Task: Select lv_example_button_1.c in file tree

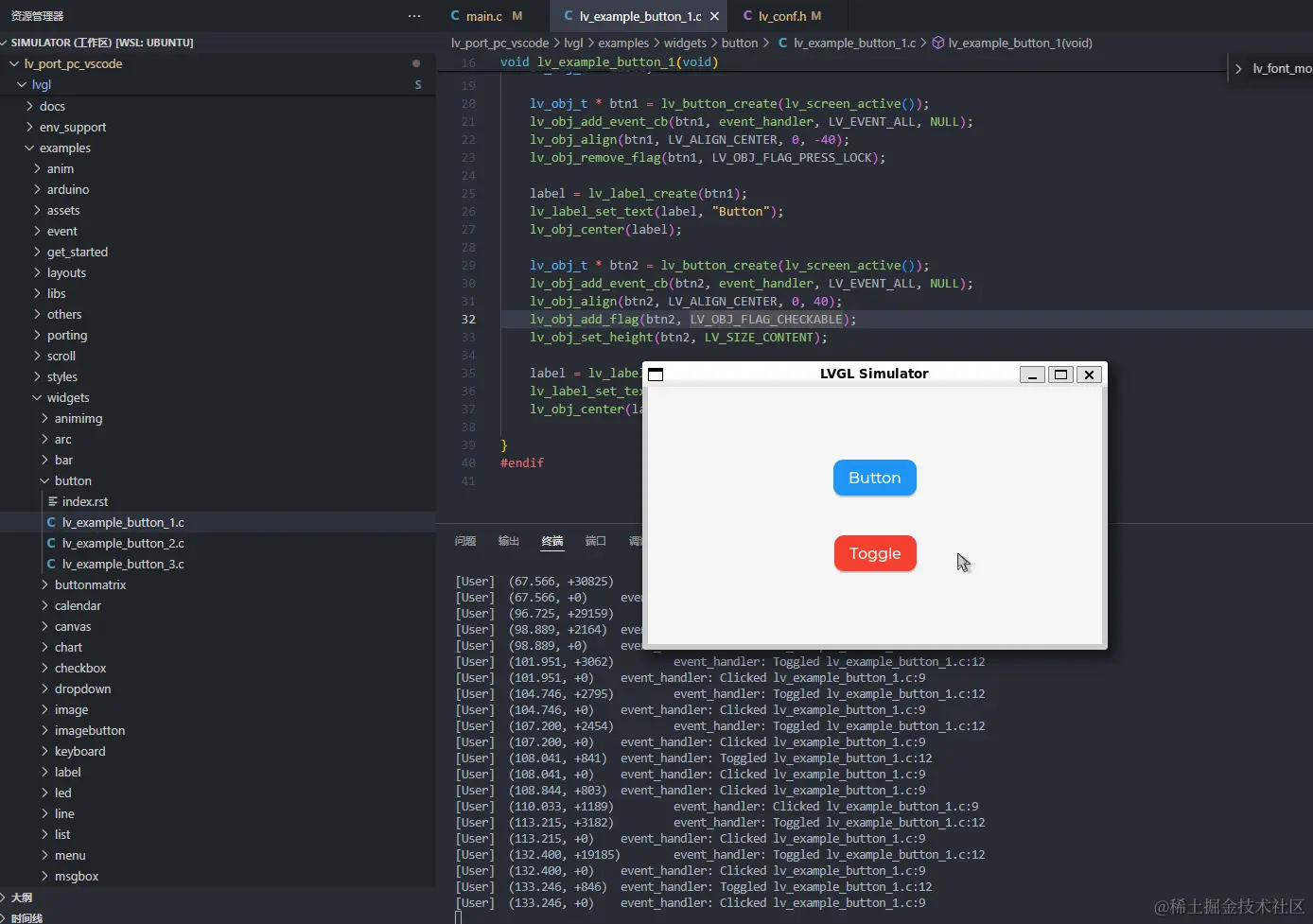Action: (218, 522)
